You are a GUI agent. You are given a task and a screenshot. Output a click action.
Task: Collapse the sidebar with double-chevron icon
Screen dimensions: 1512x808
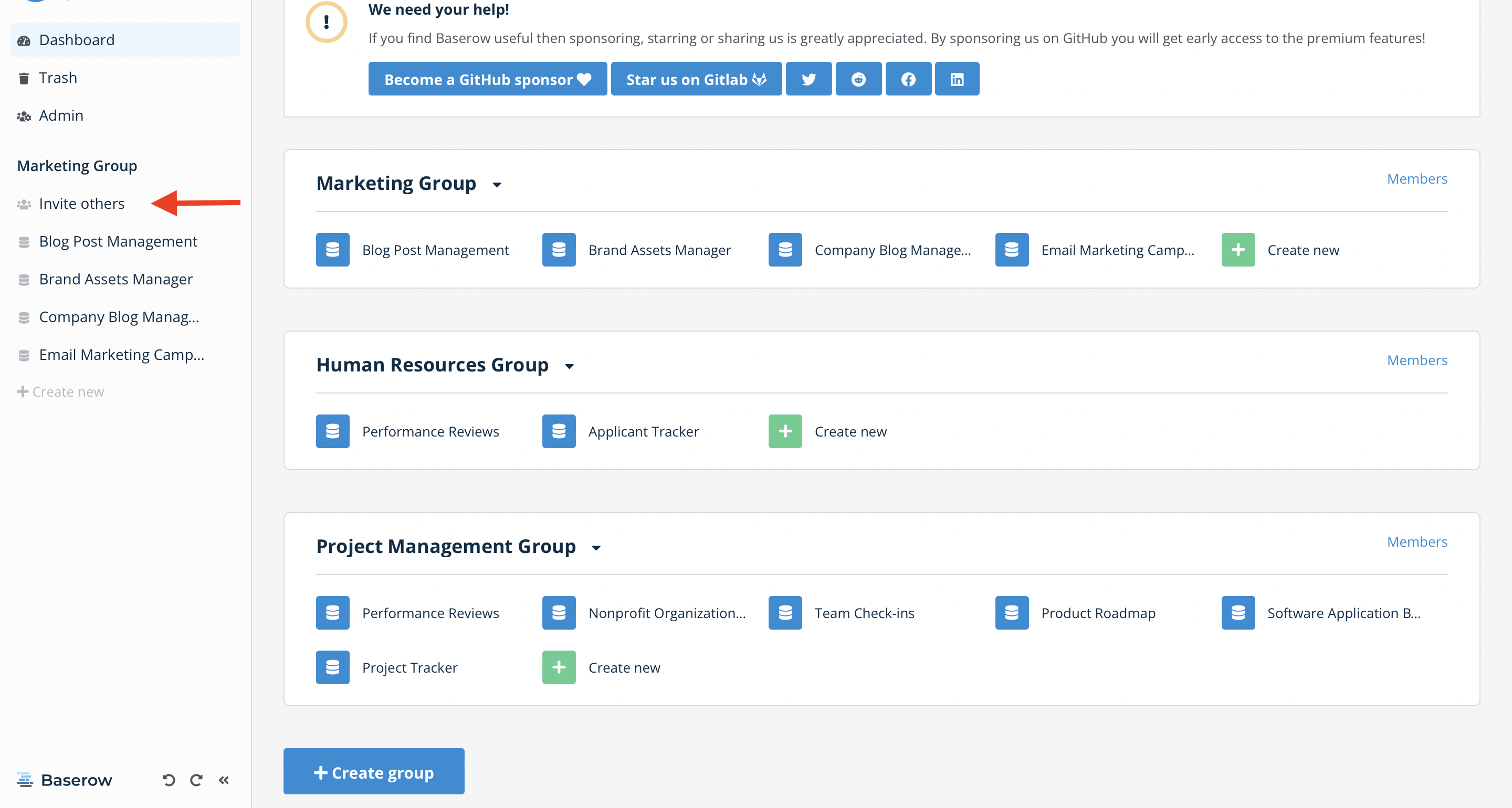click(x=224, y=780)
